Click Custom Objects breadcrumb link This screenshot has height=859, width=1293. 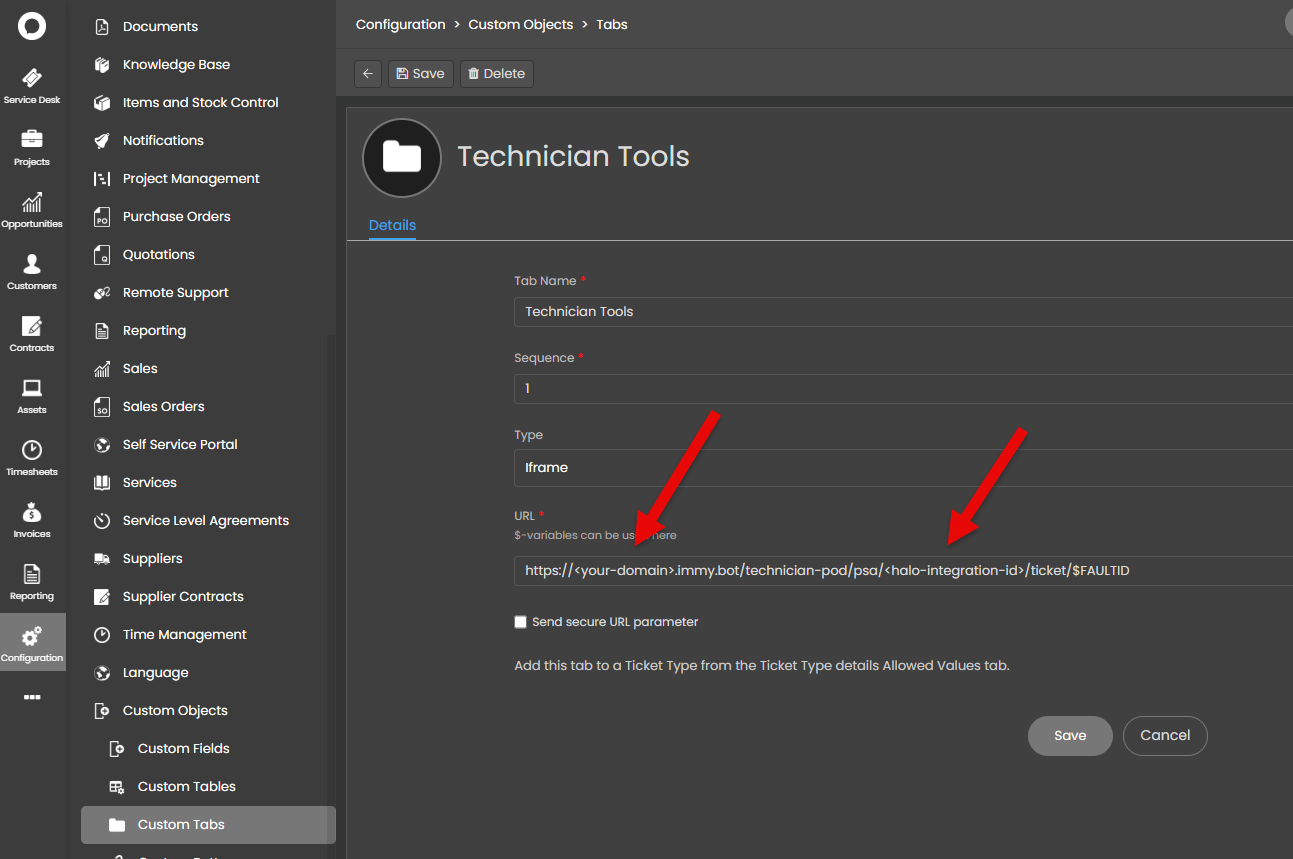pyautogui.click(x=520, y=24)
